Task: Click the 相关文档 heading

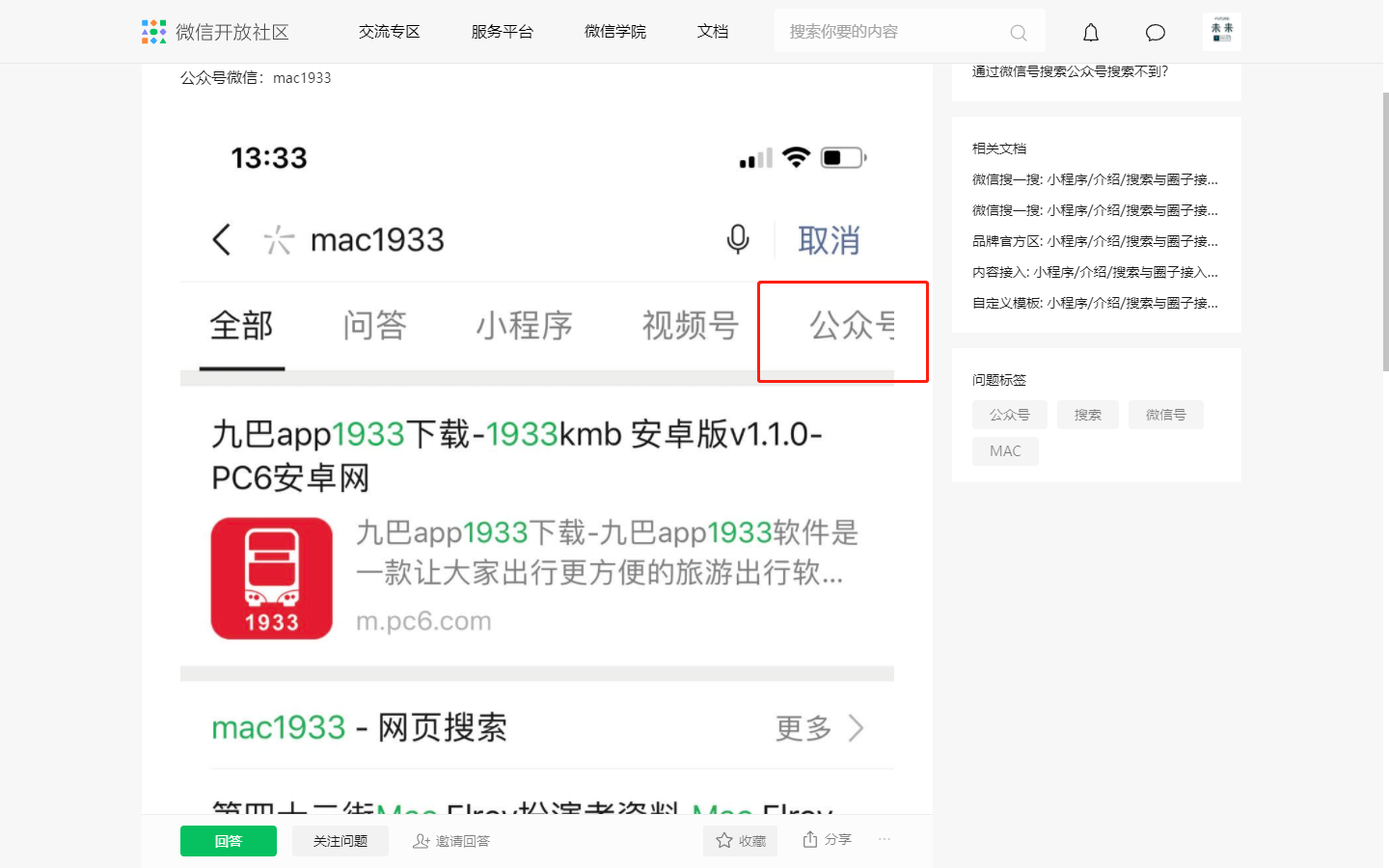Action: coord(999,149)
